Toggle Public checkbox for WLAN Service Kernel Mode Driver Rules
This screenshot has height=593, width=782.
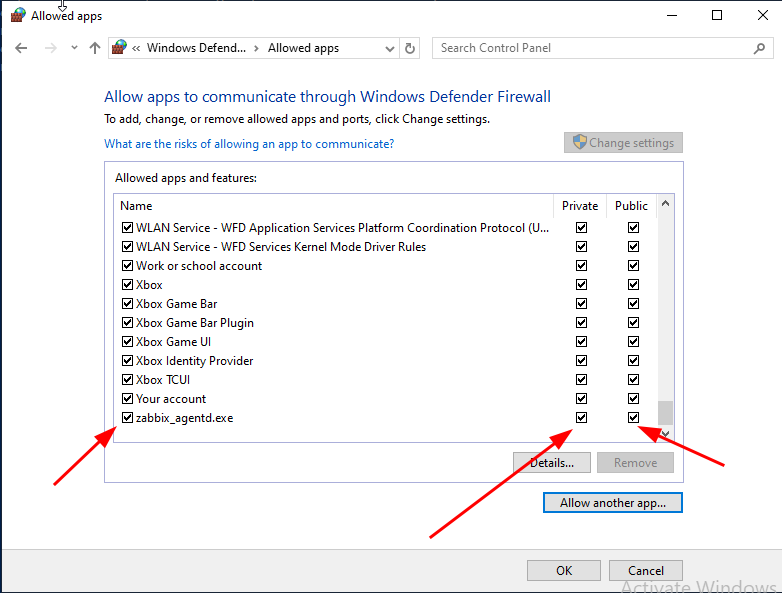633,247
